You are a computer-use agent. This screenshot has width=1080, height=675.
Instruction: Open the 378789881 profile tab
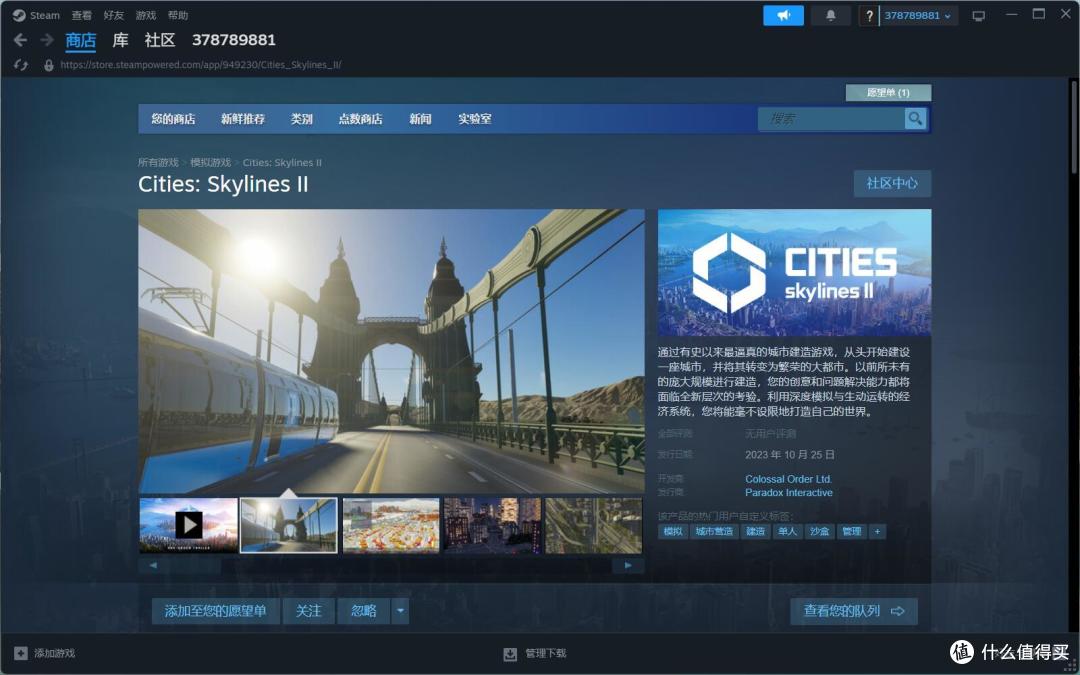(233, 40)
